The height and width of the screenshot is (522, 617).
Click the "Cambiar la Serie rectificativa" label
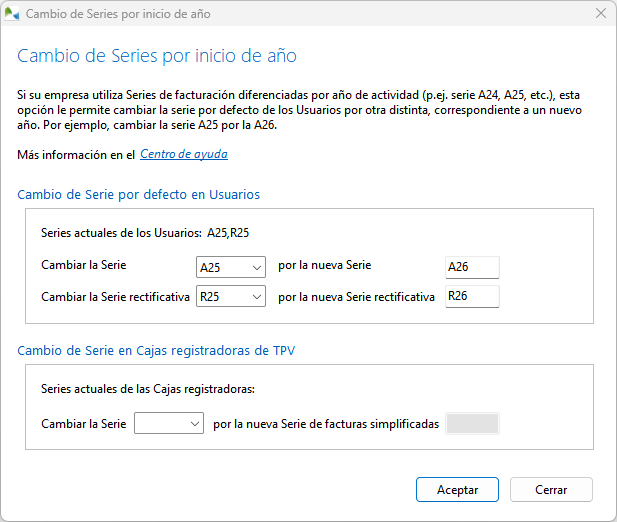click(x=115, y=297)
